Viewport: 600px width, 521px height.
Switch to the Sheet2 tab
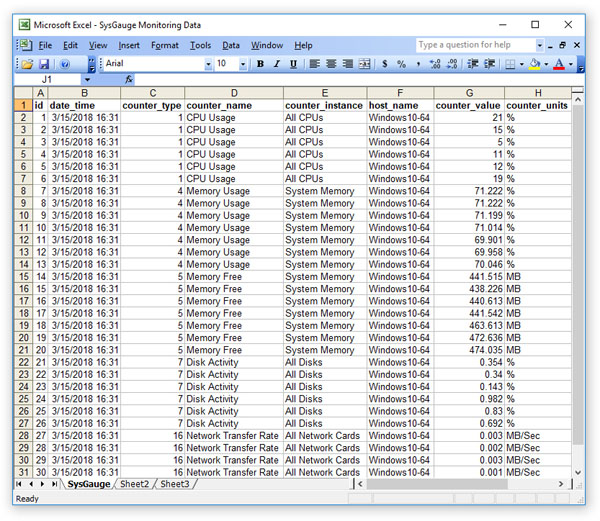(x=134, y=484)
